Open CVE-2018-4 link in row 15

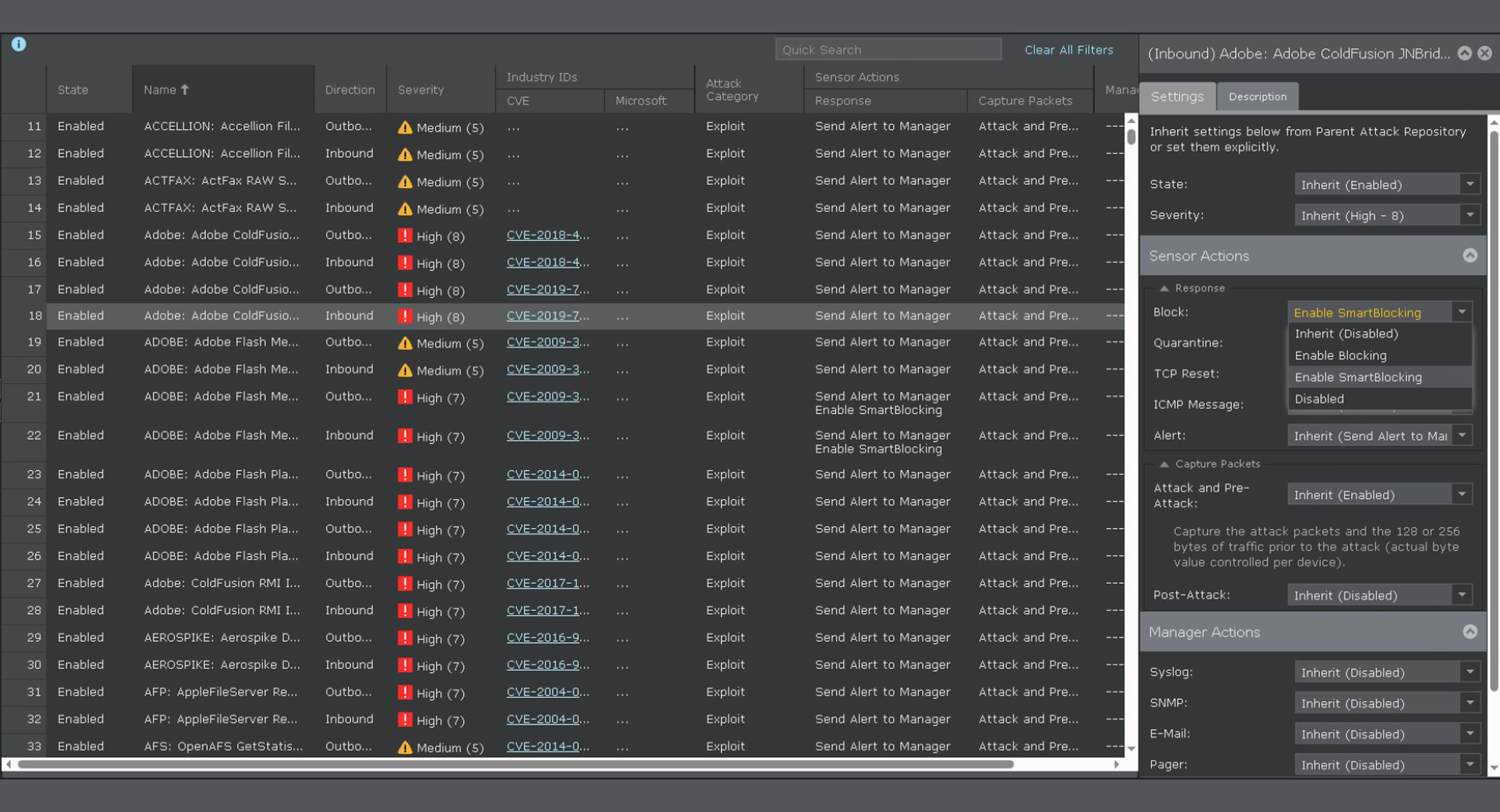547,235
